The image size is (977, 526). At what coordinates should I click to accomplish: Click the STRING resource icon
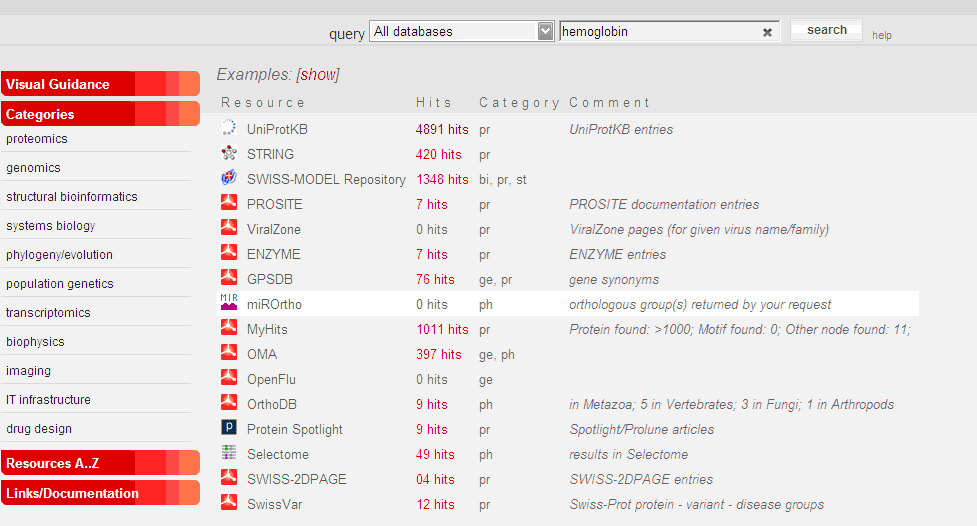pyautogui.click(x=229, y=153)
